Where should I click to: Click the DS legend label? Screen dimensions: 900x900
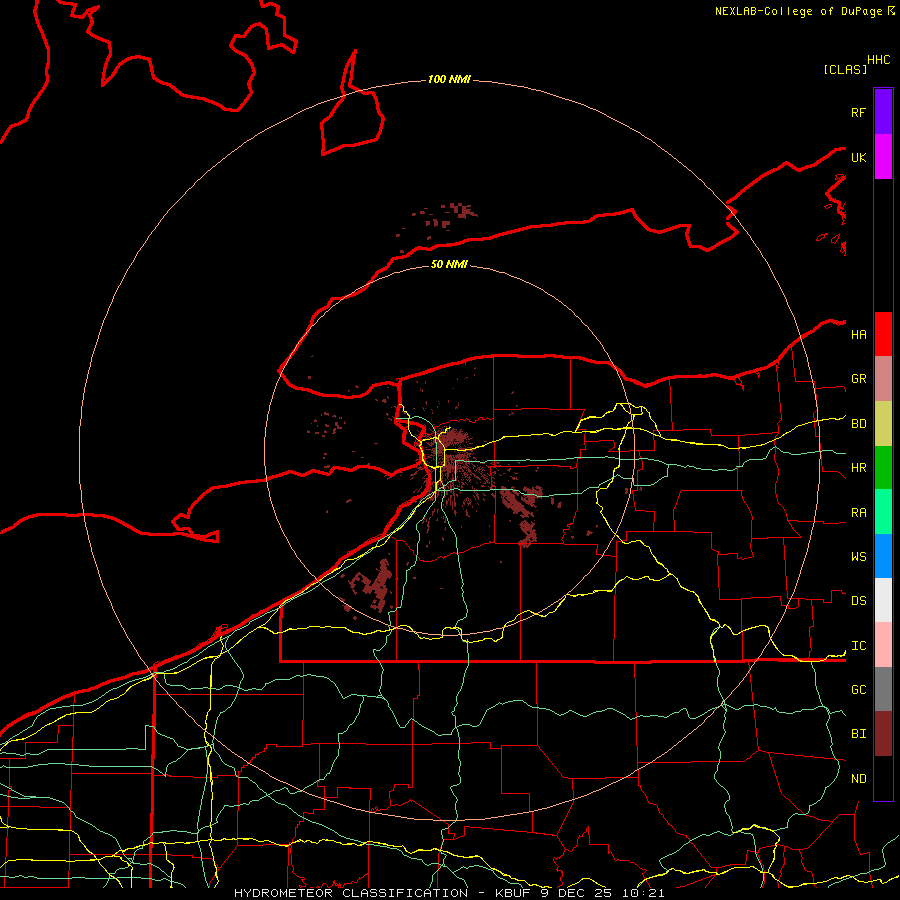(x=858, y=601)
